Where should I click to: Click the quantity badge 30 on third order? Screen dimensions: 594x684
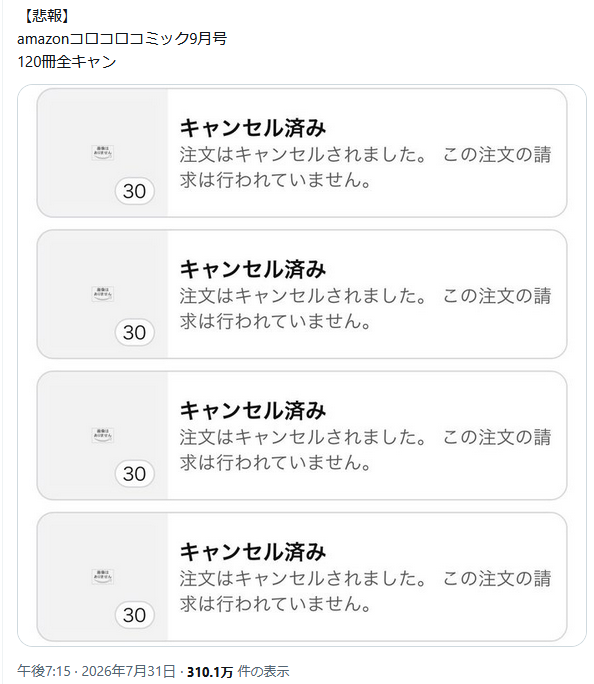(x=134, y=474)
